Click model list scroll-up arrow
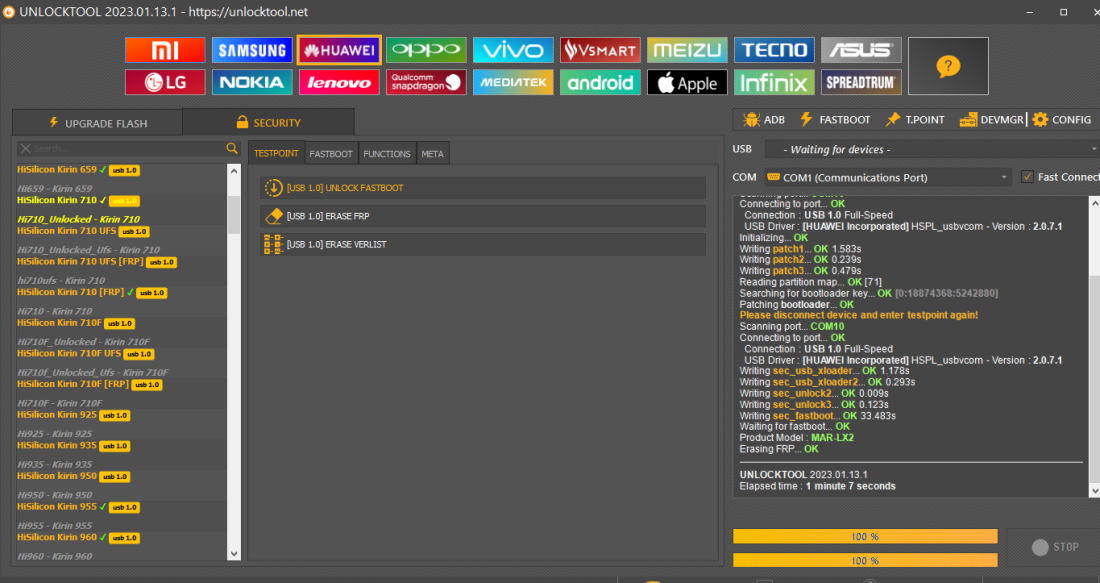This screenshot has height=583, width=1100. click(x=234, y=170)
